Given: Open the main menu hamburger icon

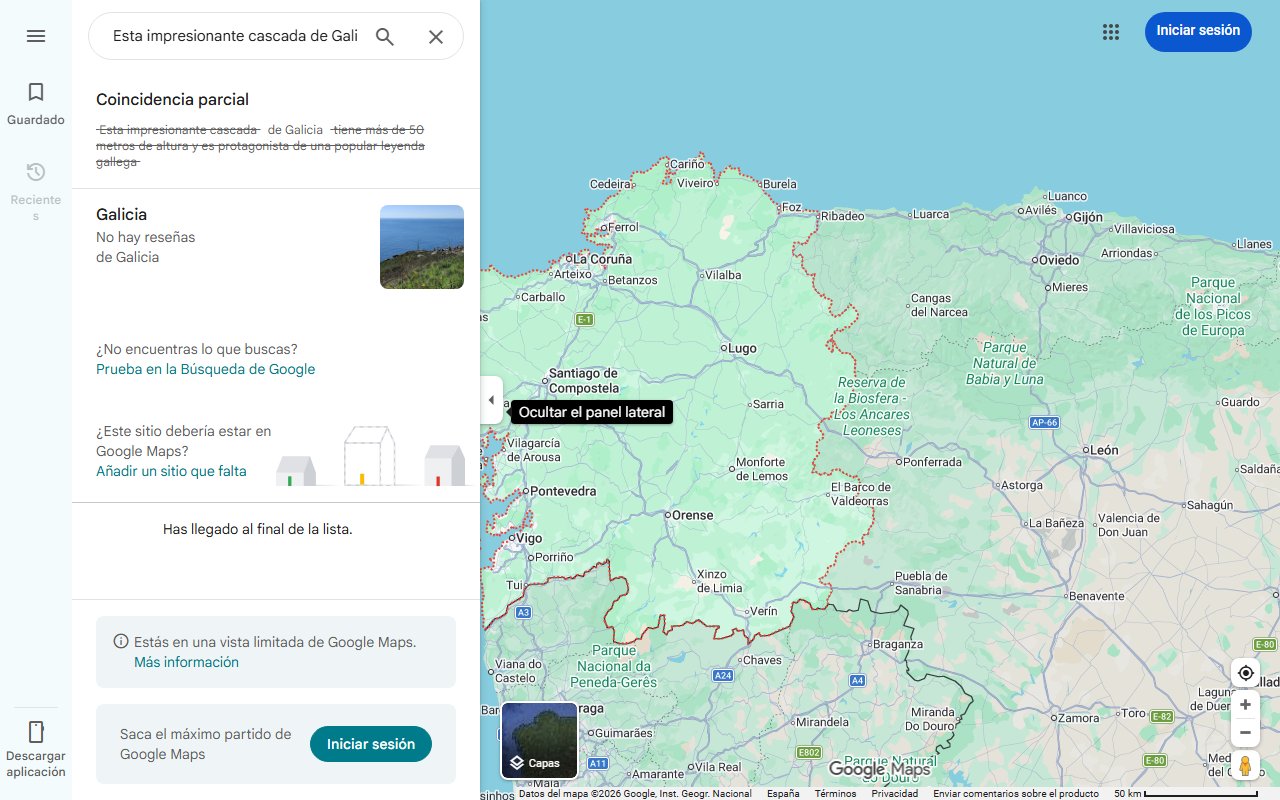Looking at the screenshot, I should point(36,36).
